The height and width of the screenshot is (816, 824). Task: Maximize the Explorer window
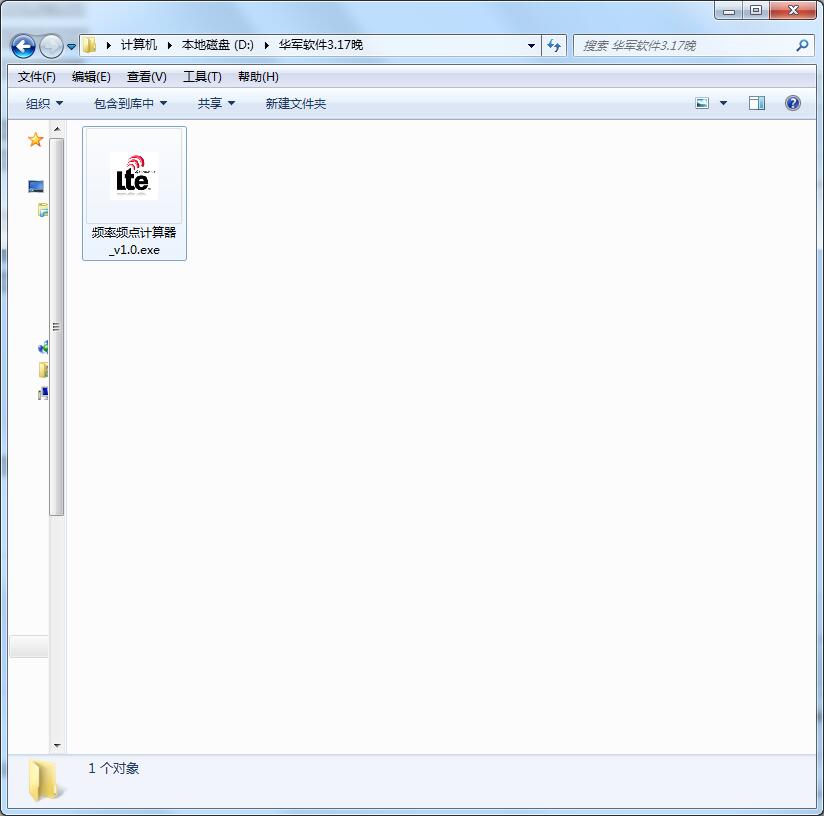[756, 11]
